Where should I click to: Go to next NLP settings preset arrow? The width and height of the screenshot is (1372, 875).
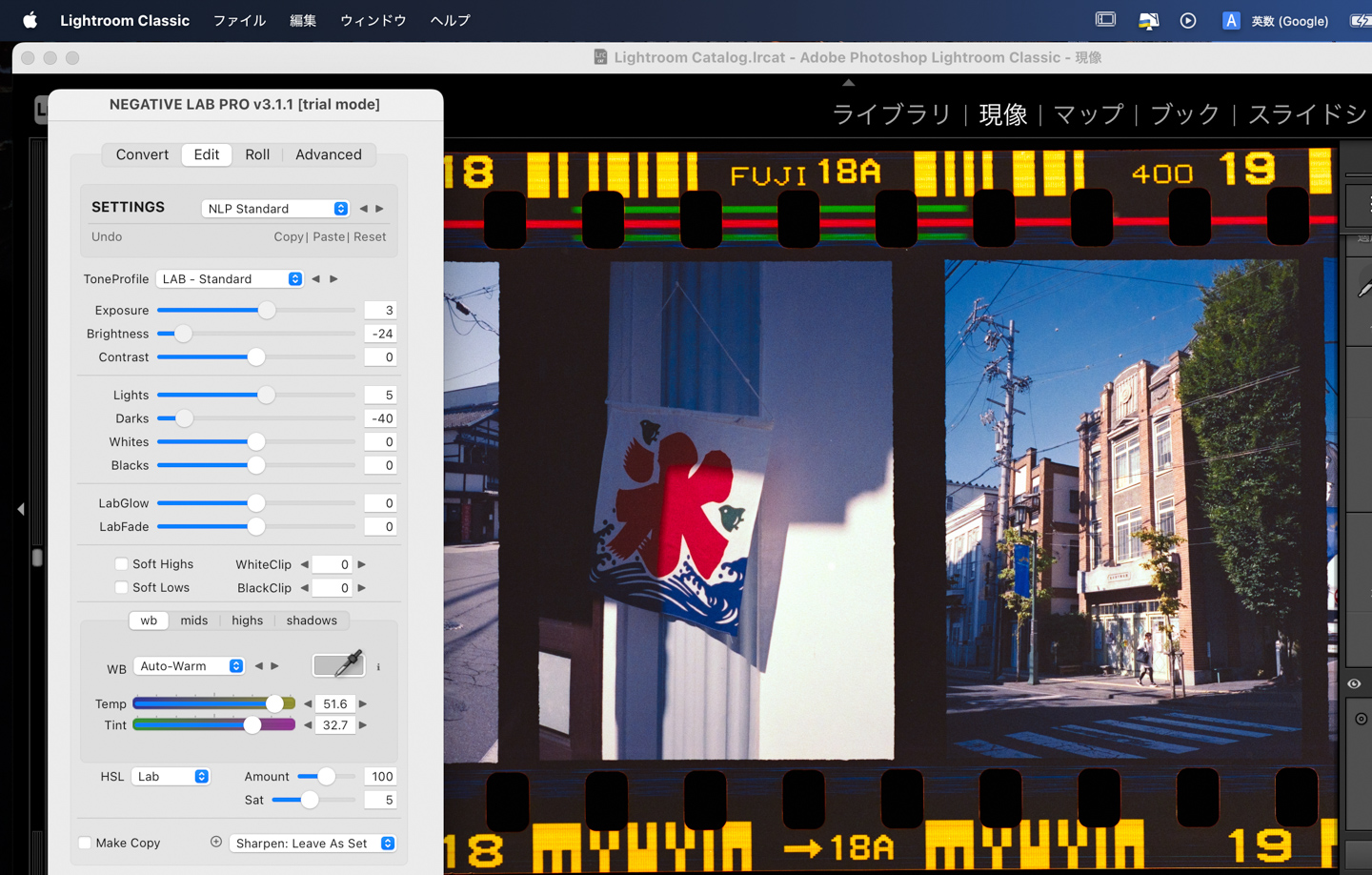(x=380, y=209)
